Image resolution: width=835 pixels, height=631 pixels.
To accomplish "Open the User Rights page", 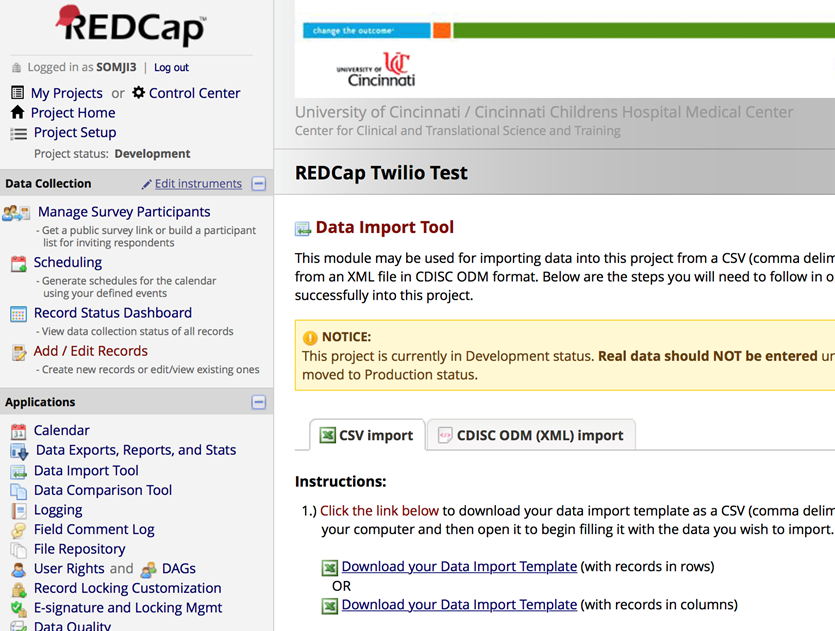I will click(69, 569).
